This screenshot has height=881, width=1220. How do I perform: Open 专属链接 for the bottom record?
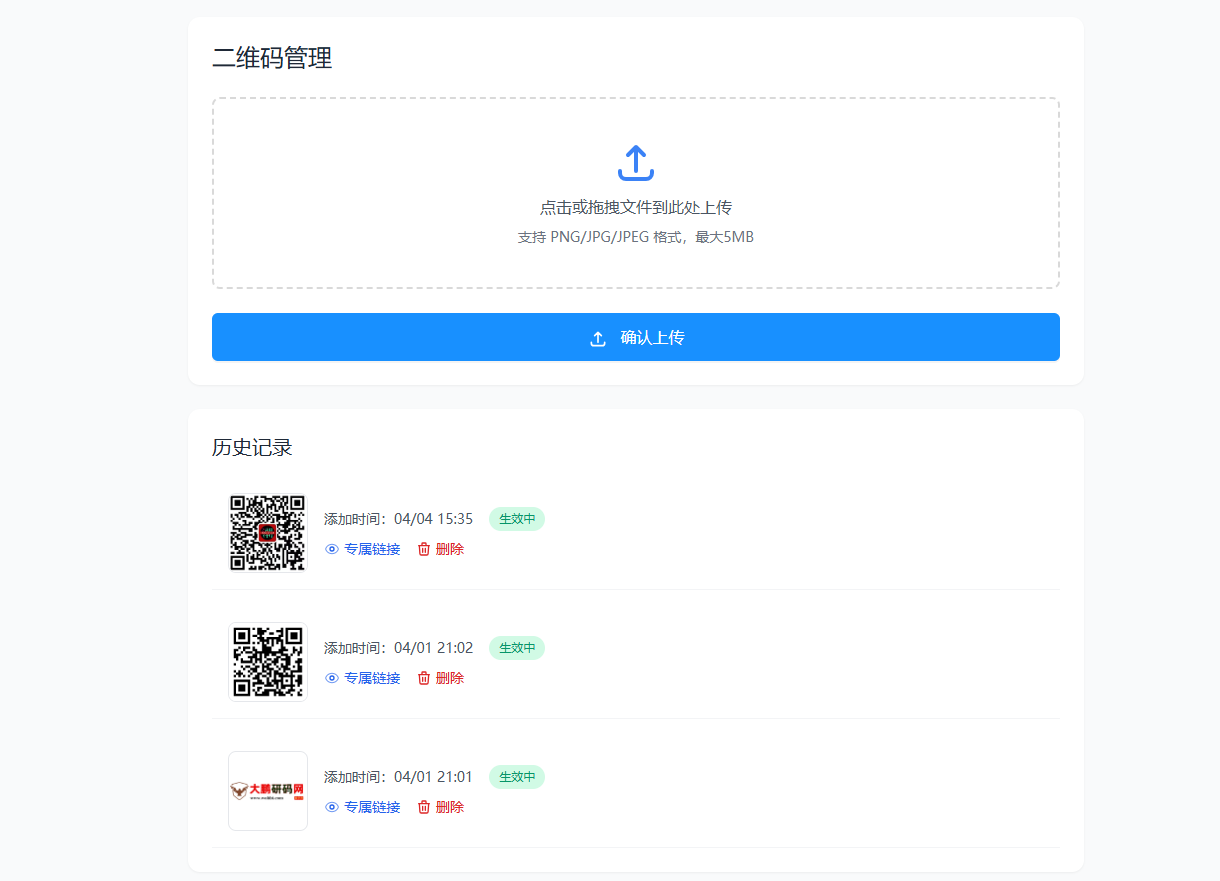point(372,807)
